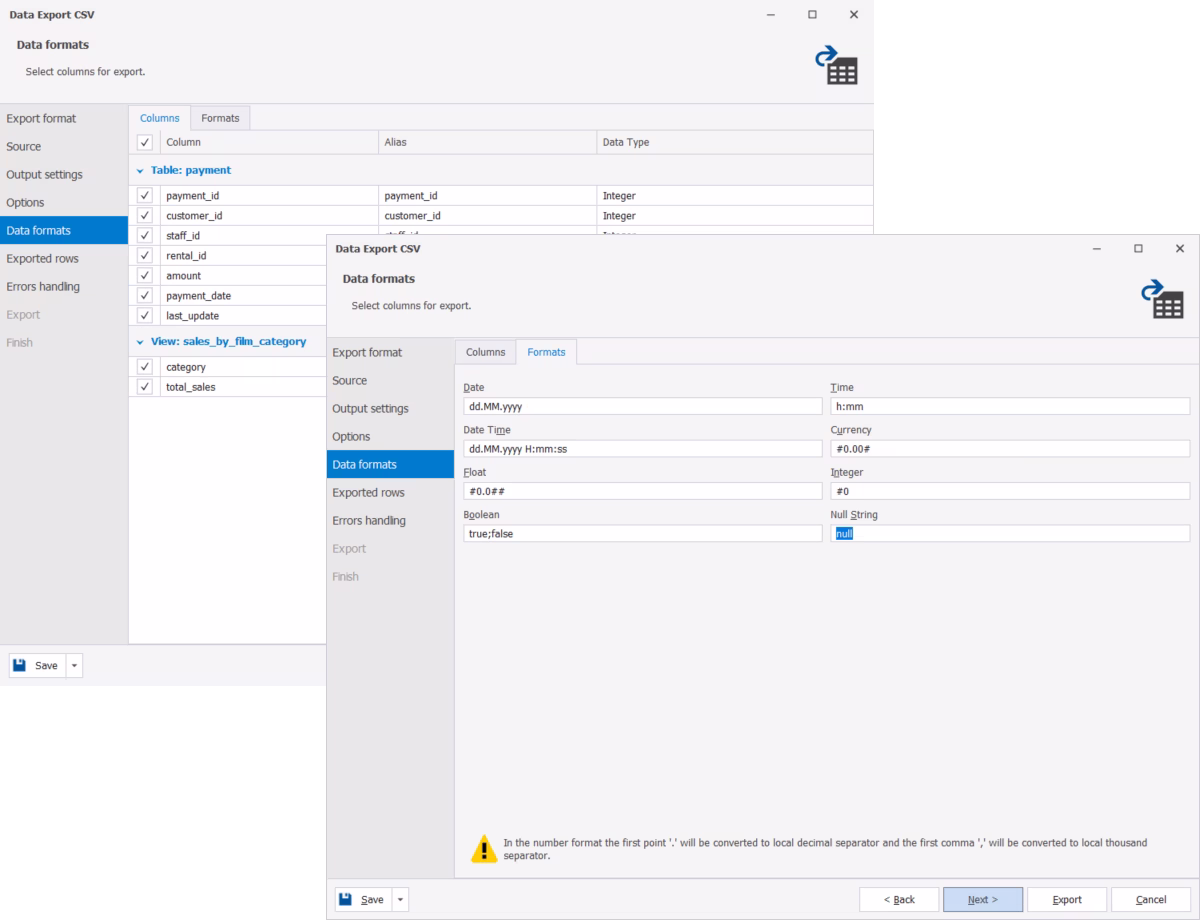Image resolution: width=1200 pixels, height=920 pixels.
Task: Click Save button in back window
Action: (37, 665)
